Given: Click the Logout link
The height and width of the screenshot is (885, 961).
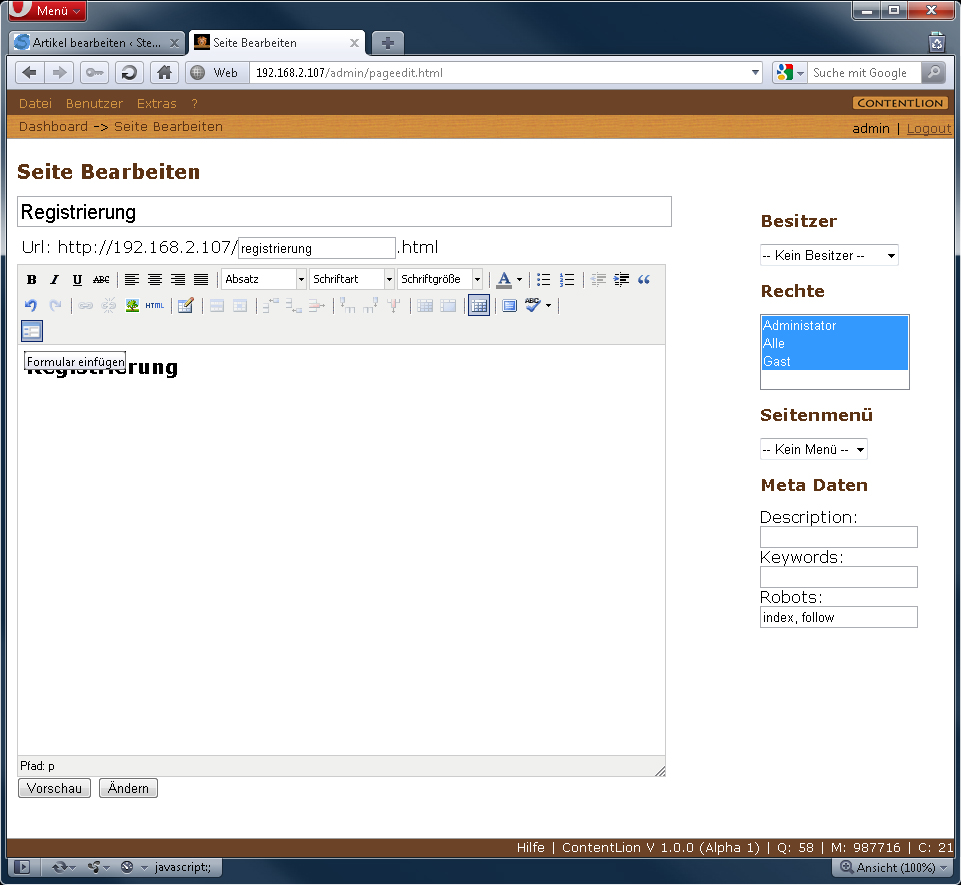Looking at the screenshot, I should (929, 129).
